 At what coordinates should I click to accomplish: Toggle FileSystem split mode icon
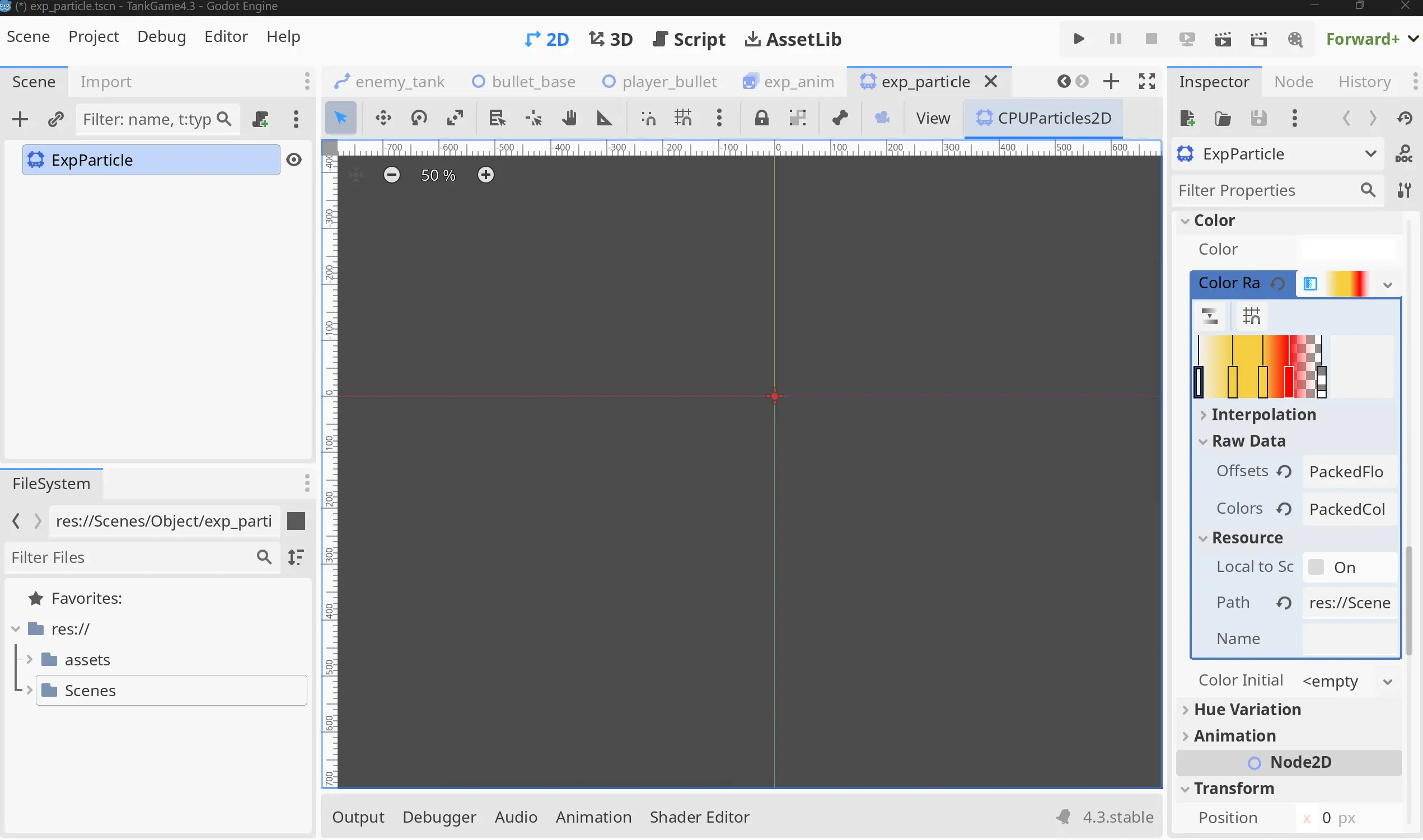coord(296,520)
